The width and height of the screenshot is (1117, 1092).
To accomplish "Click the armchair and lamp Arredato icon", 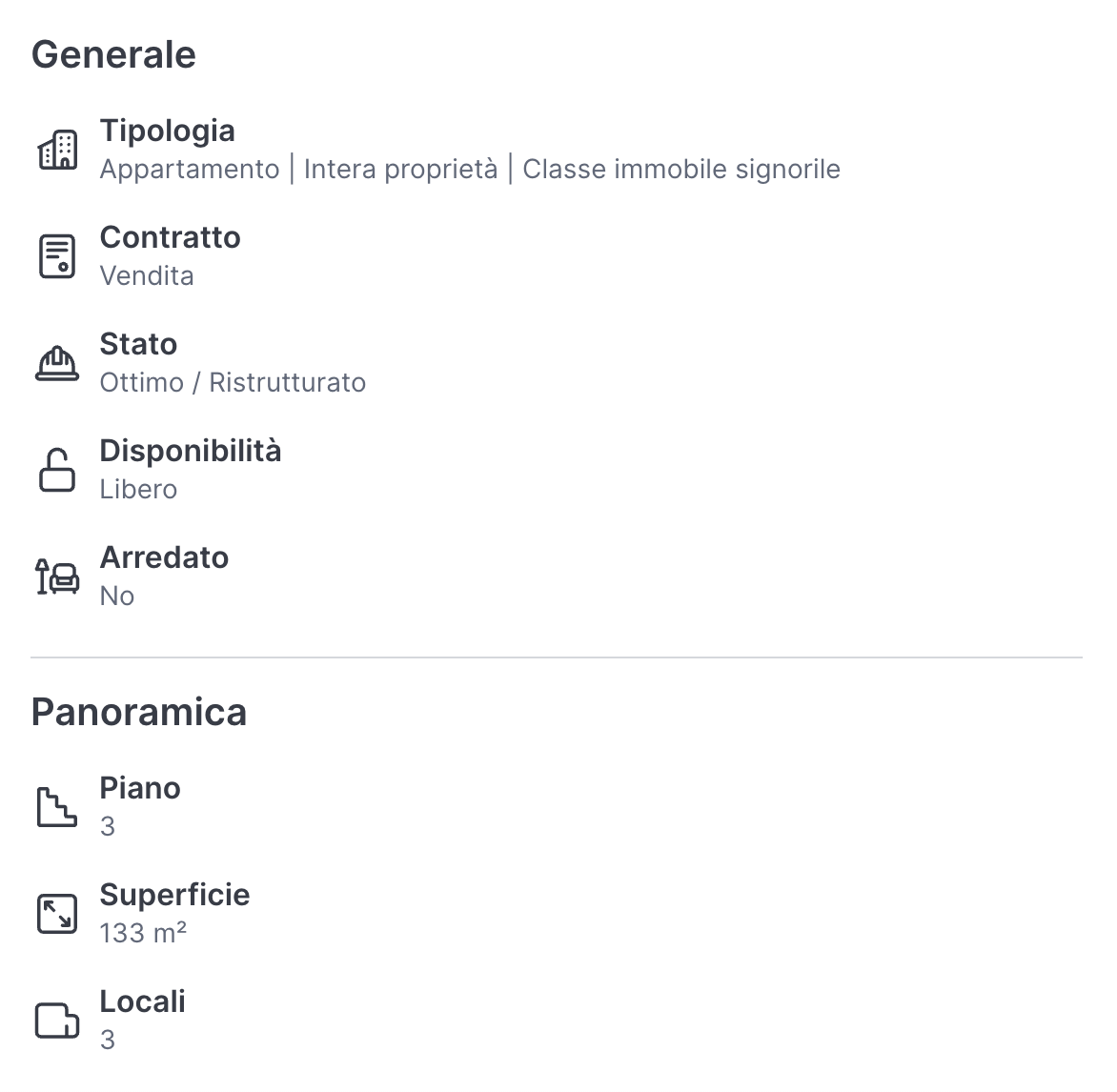I will point(57,576).
